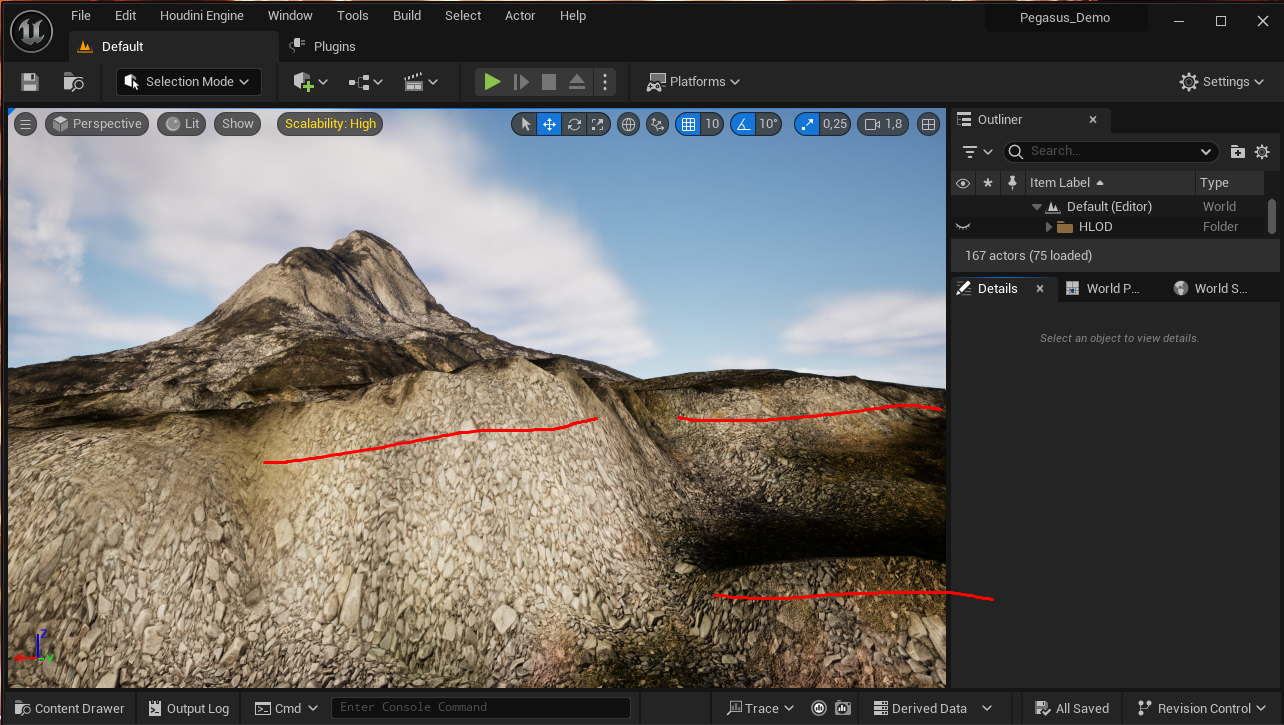Collapse the Default (Editor) world row
This screenshot has width=1284, height=725.
1037,207
